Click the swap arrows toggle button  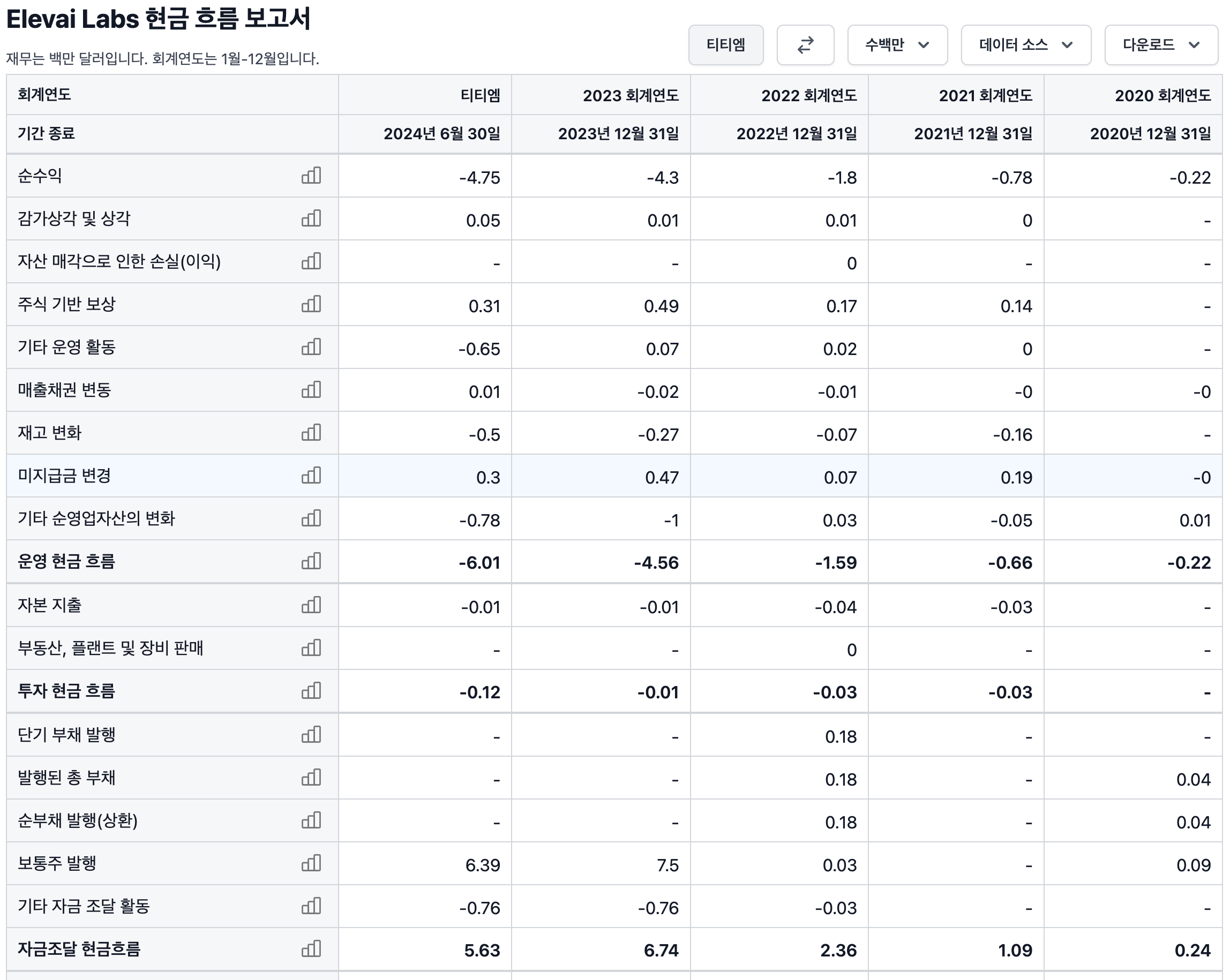[x=805, y=45]
